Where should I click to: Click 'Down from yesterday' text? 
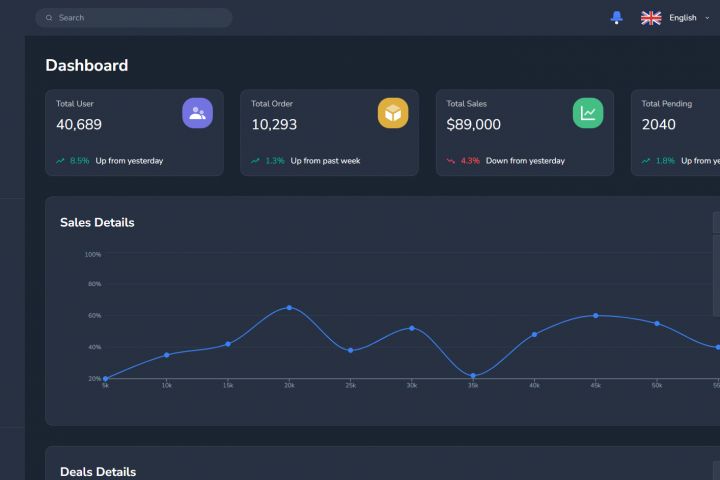pyautogui.click(x=525, y=161)
